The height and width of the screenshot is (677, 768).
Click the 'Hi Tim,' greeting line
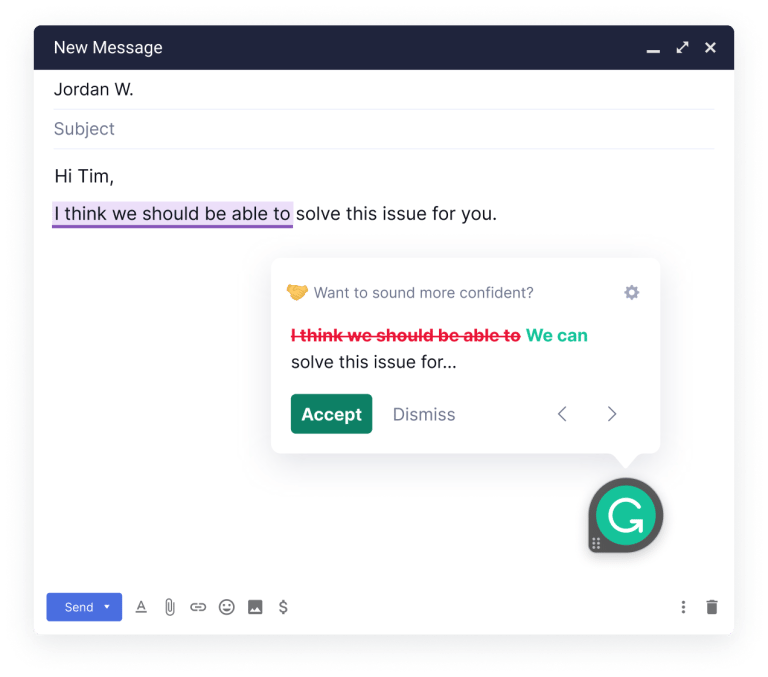point(84,176)
